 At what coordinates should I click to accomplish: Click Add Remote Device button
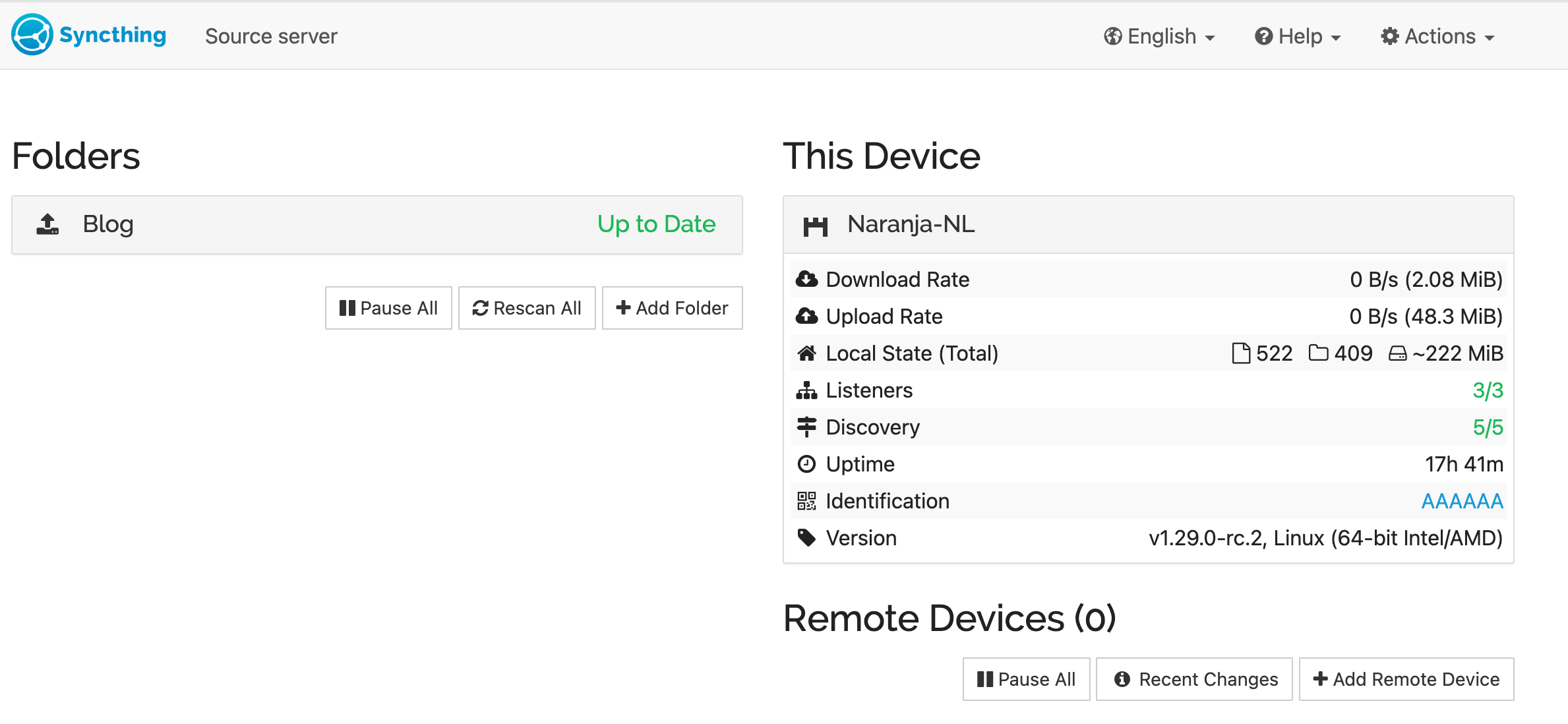coord(1406,679)
